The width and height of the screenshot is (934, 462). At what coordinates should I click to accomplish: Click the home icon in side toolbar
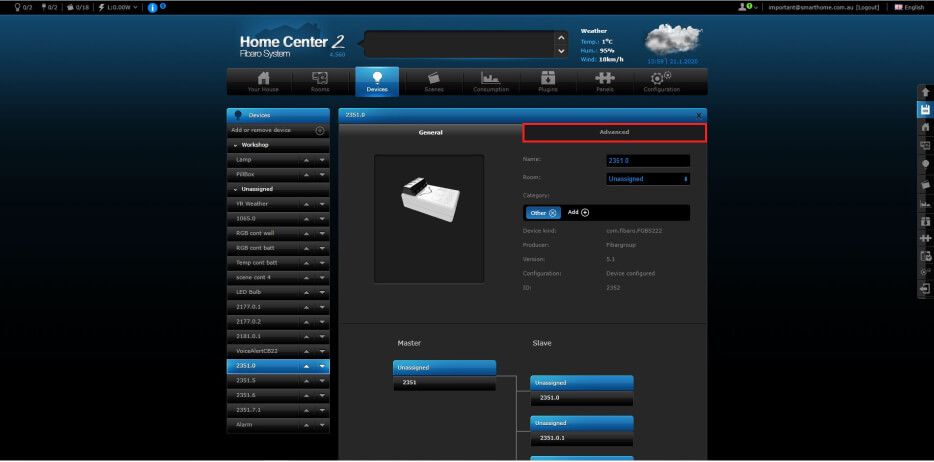(925, 127)
